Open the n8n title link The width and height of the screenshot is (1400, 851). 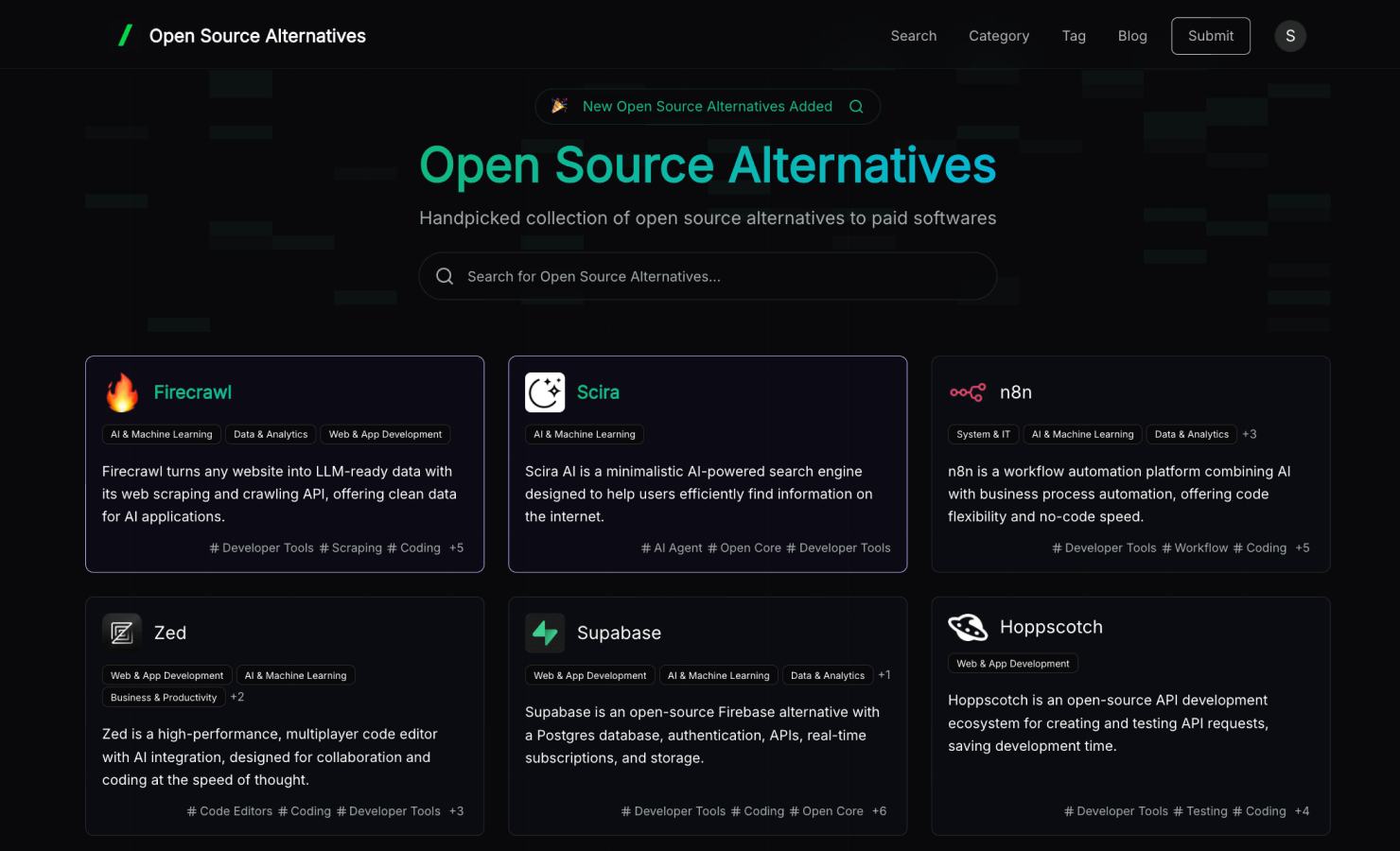pyautogui.click(x=1016, y=392)
